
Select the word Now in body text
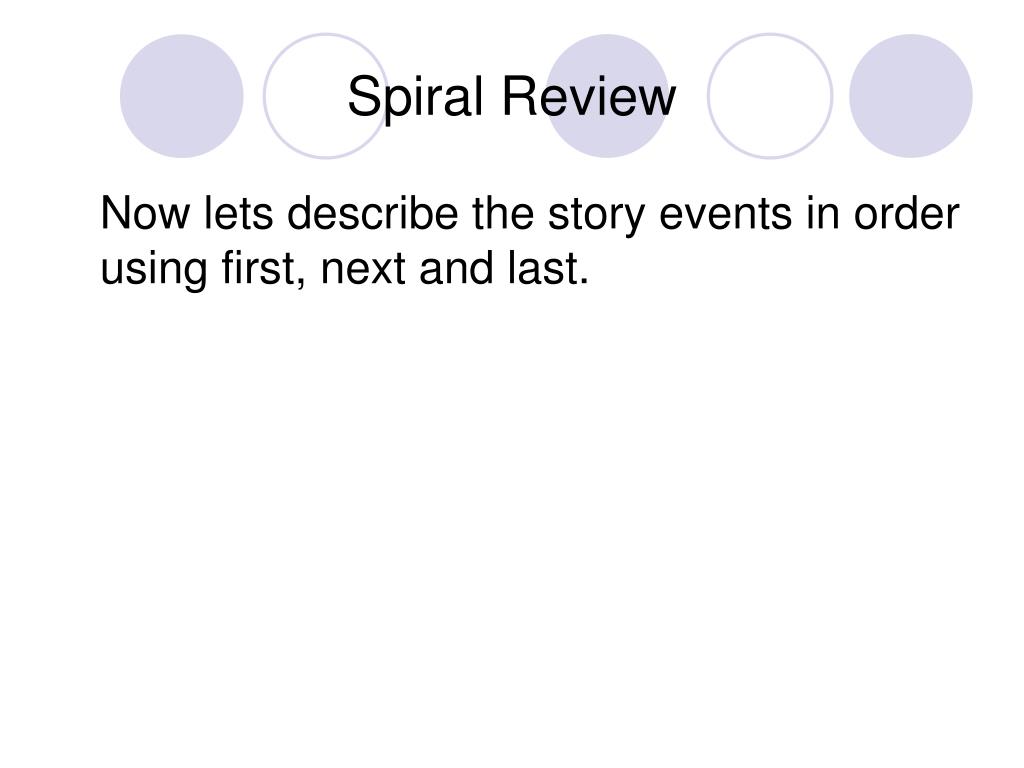(145, 213)
